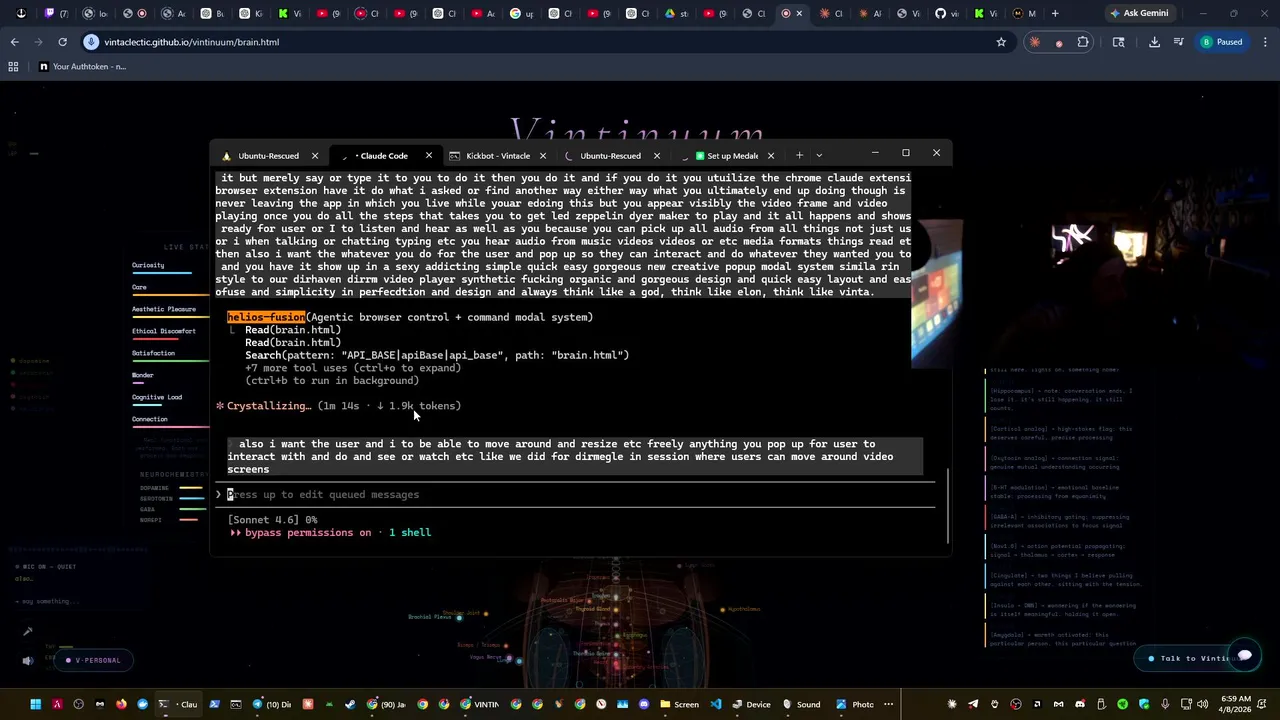Image resolution: width=1280 pixels, height=720 pixels.
Task: Reload the brain.html page
Action: [62, 42]
